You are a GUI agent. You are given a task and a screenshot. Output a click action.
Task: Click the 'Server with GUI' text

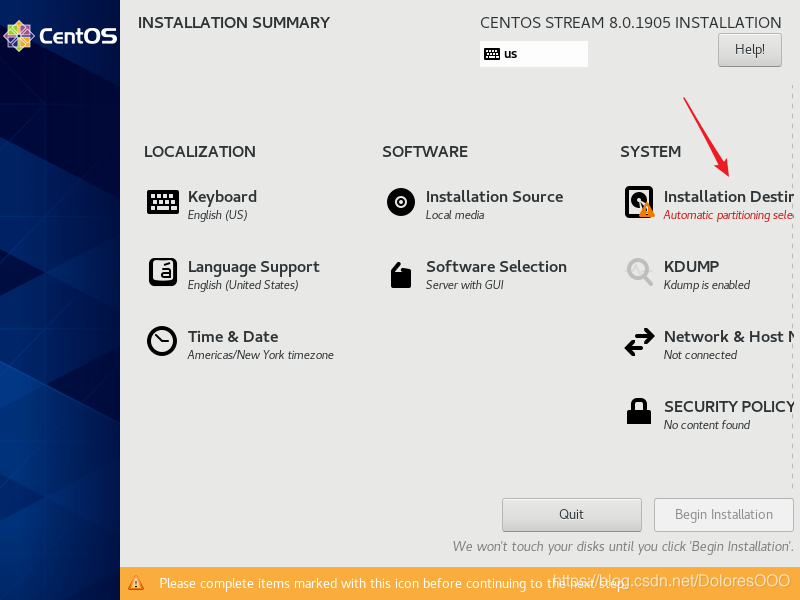[465, 285]
